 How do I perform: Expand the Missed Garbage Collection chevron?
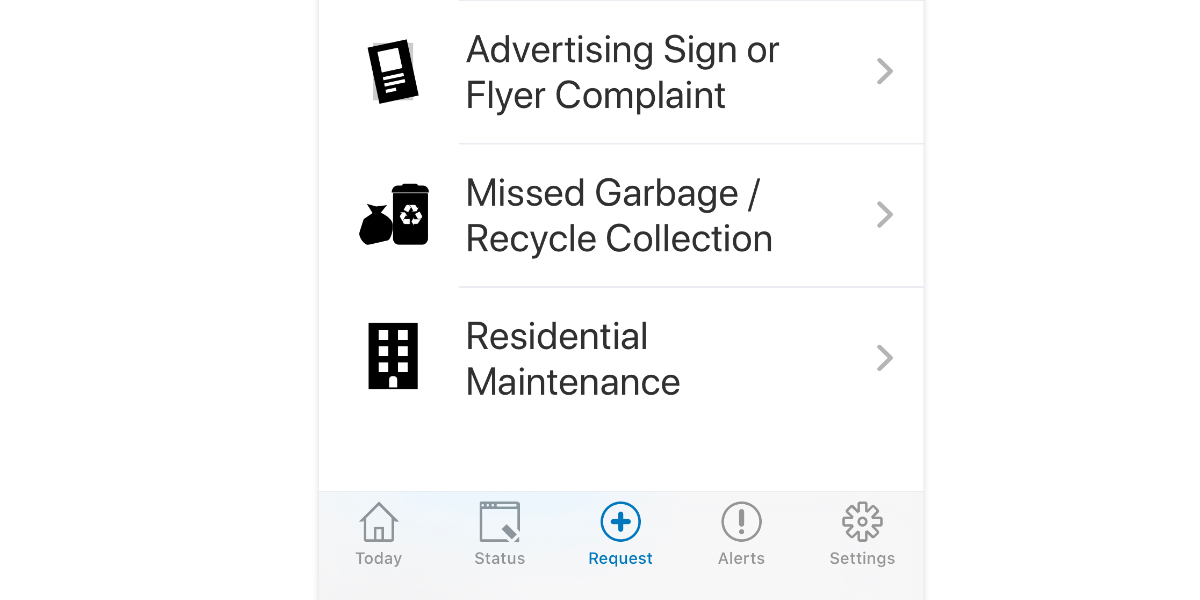[x=884, y=214]
